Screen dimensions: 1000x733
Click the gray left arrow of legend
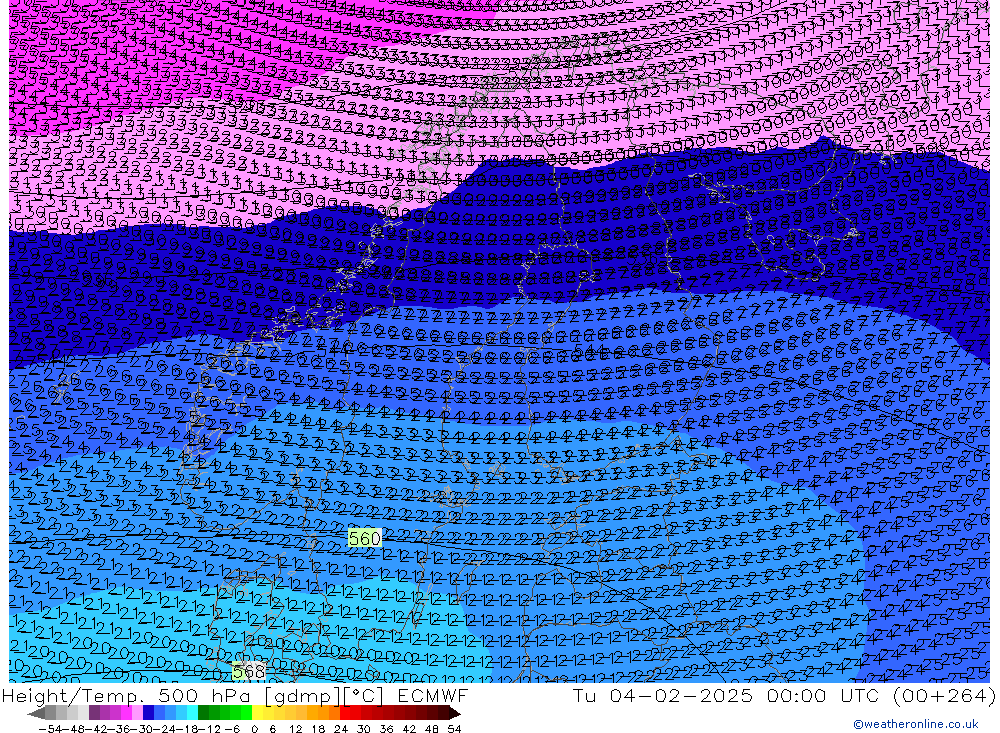coord(36,713)
